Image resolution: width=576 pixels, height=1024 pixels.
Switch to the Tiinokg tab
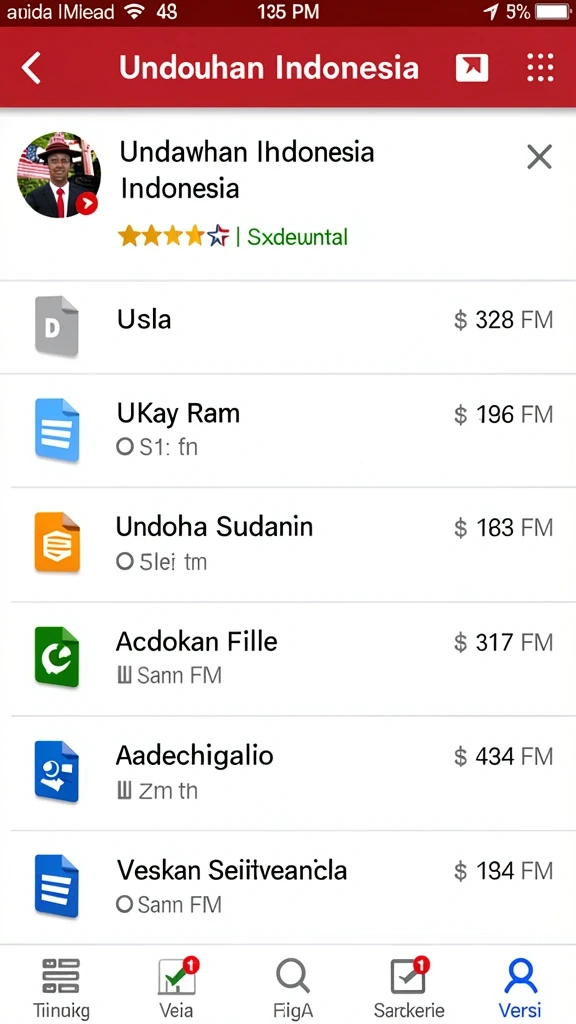[x=61, y=986]
